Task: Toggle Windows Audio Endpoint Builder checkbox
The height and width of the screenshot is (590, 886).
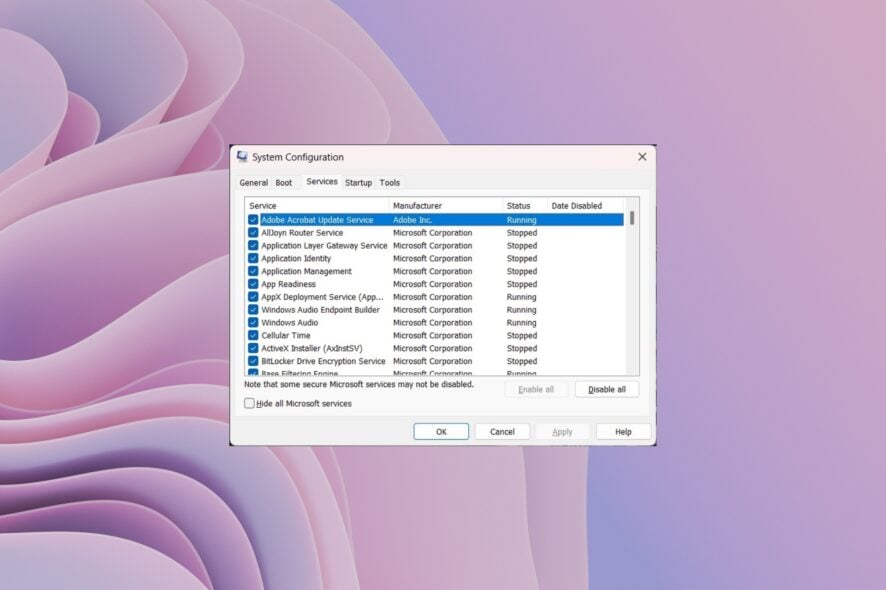Action: coord(253,310)
